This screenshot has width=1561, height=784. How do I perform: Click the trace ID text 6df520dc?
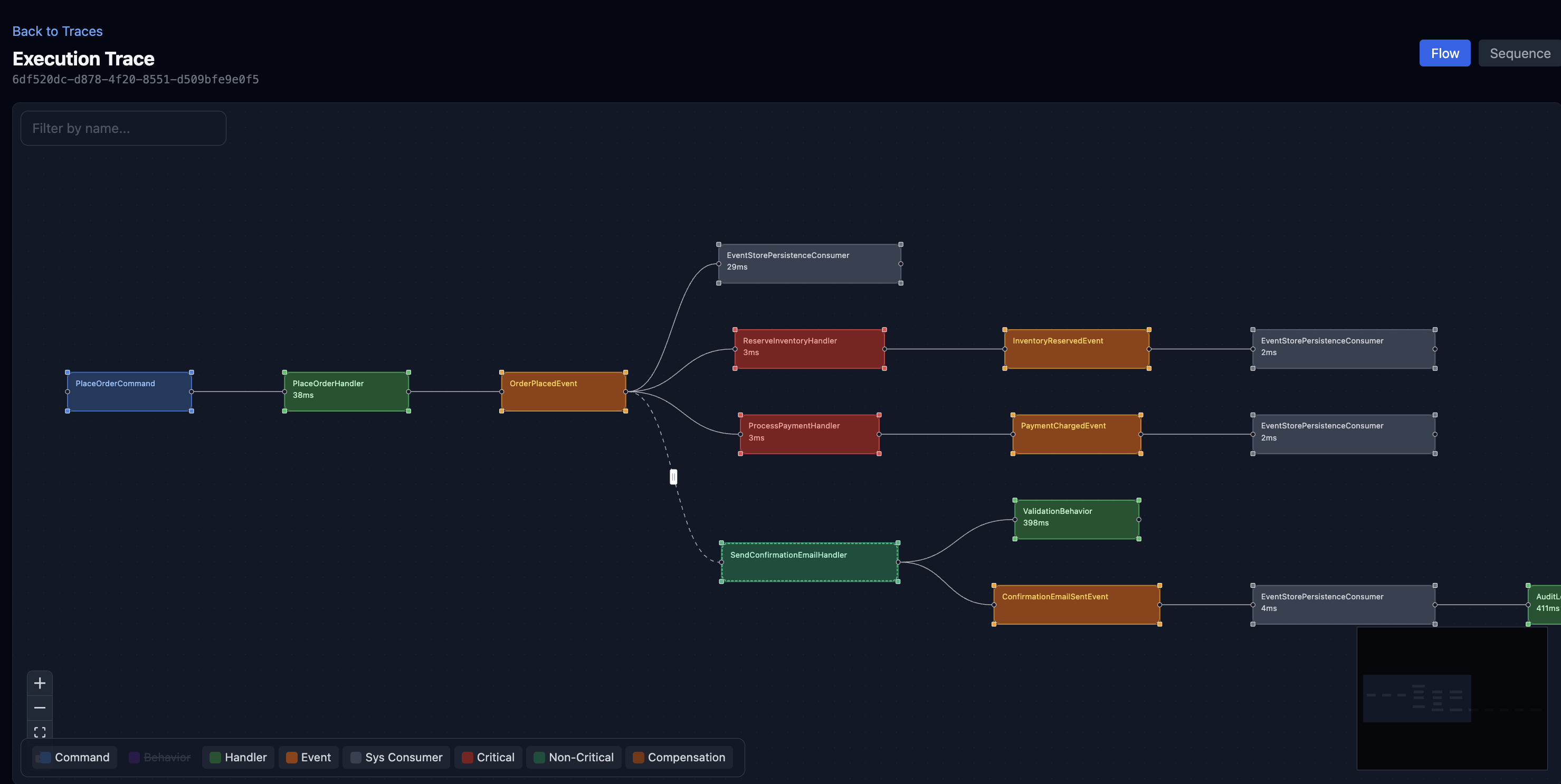pos(136,79)
